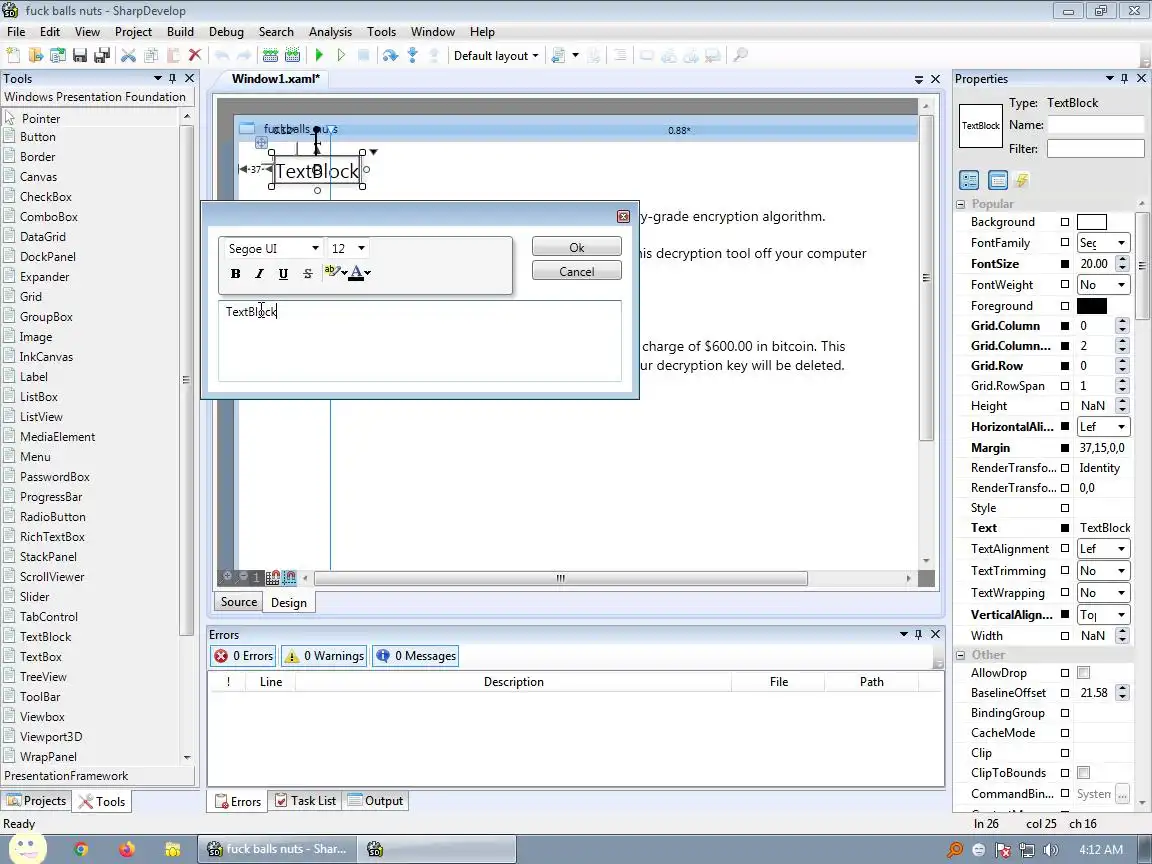Switch to the Source view tab

[239, 602]
